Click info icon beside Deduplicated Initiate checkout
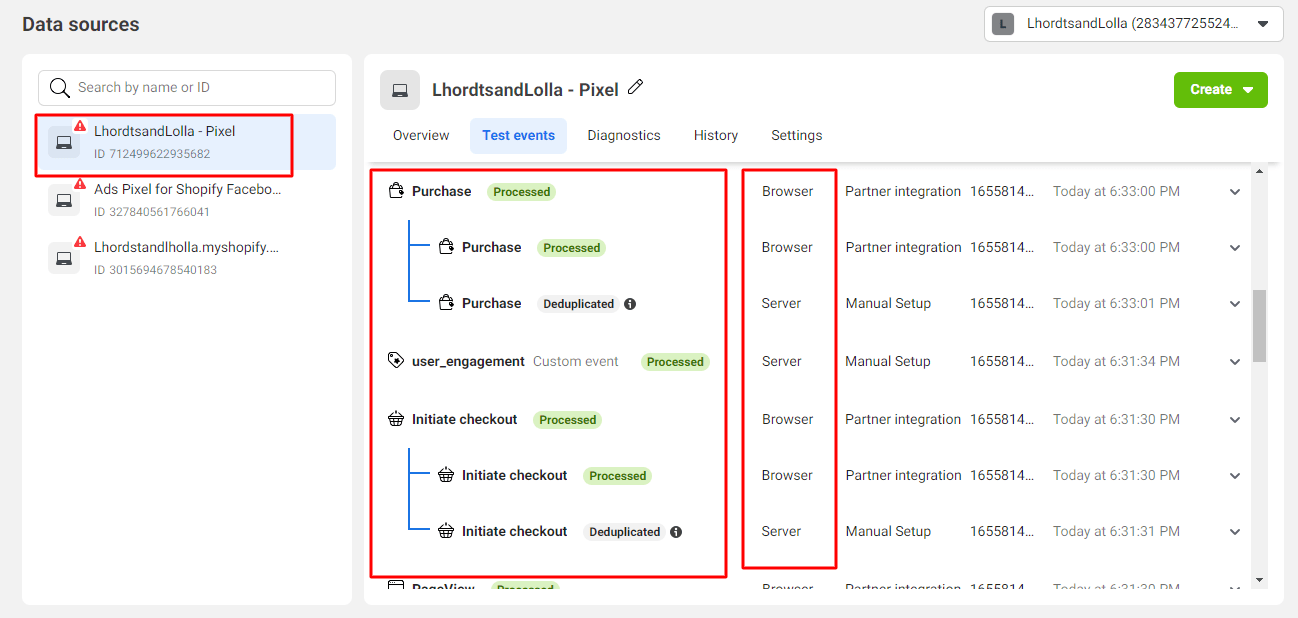The height and width of the screenshot is (618, 1298). (676, 532)
